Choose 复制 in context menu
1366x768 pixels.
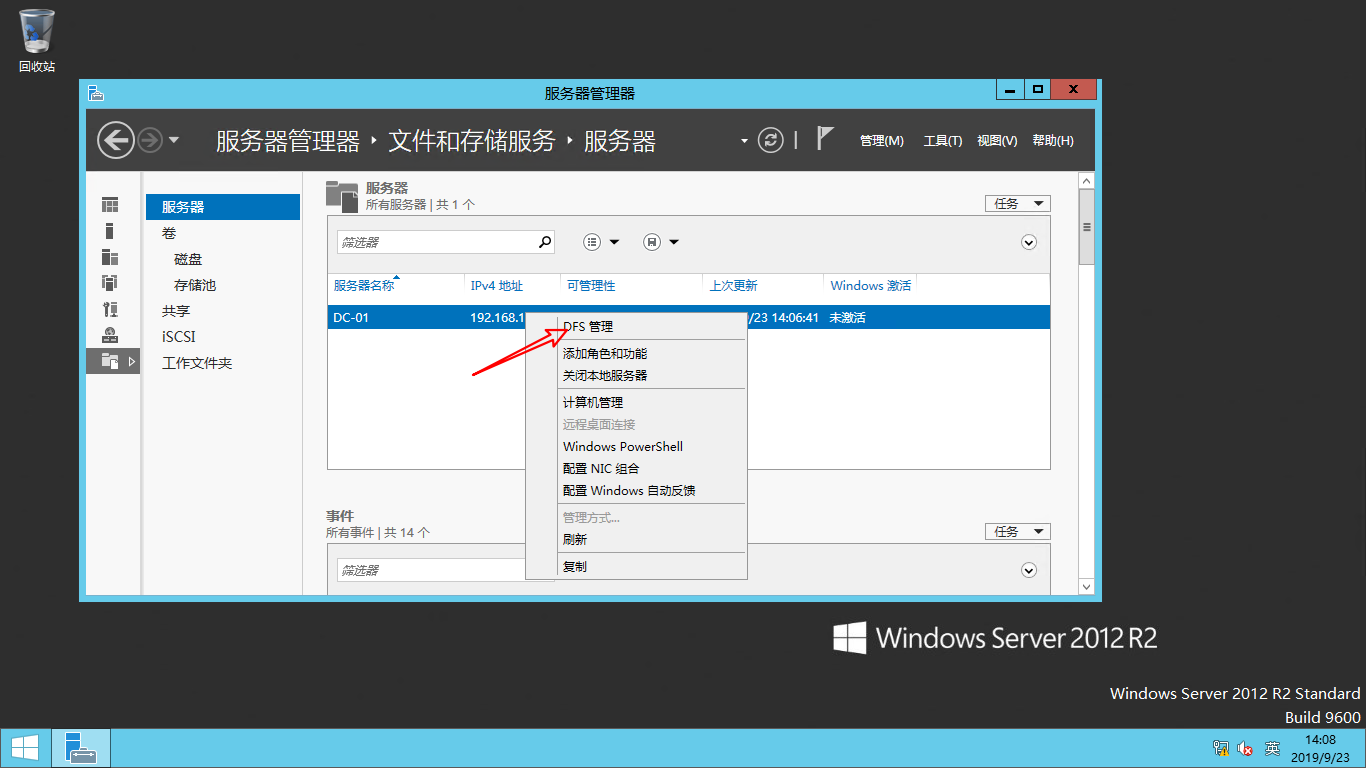tap(636, 566)
